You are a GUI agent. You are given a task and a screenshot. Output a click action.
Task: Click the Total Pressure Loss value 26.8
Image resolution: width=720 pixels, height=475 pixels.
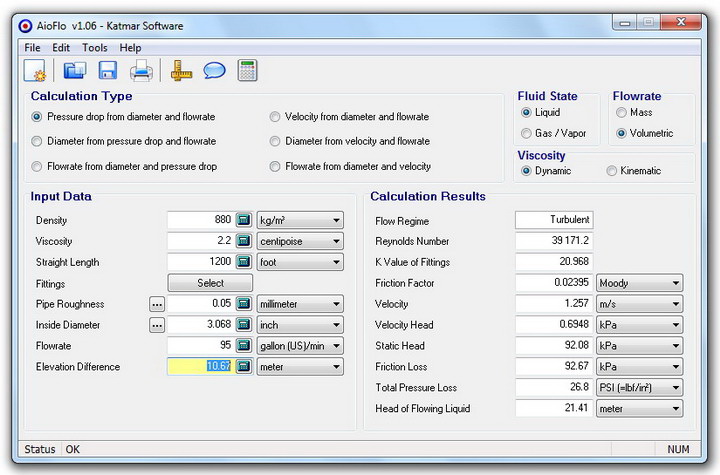554,387
